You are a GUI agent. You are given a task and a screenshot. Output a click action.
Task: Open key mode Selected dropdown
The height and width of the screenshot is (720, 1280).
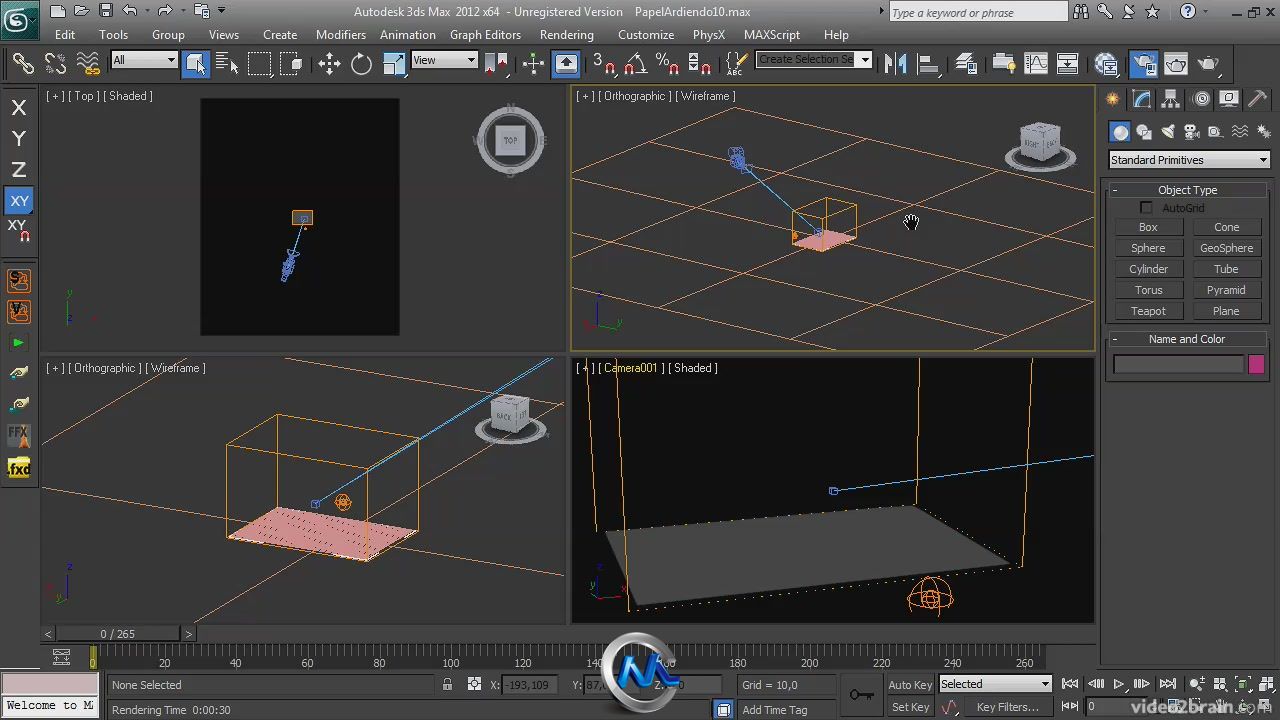coord(995,684)
